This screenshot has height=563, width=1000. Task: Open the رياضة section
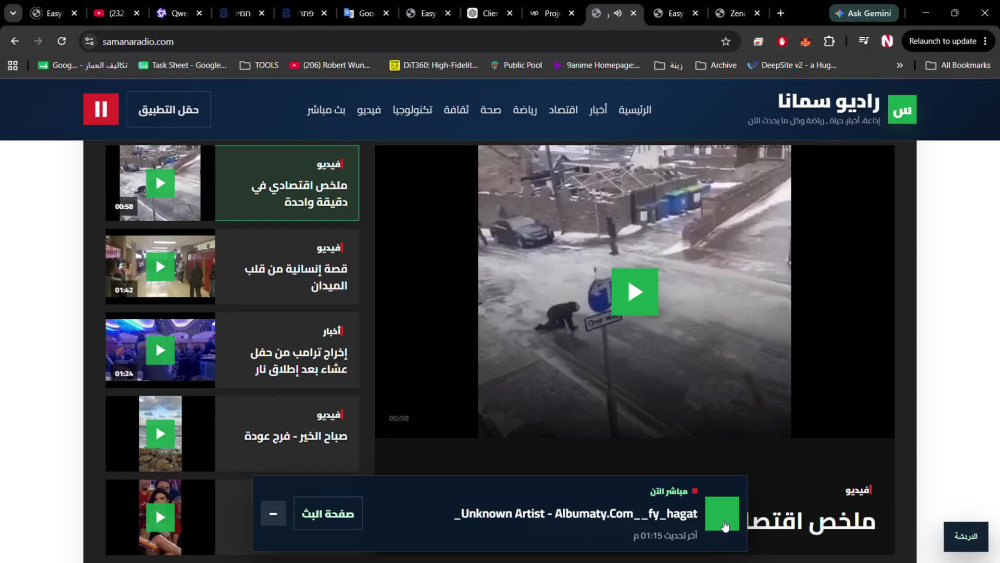525,110
